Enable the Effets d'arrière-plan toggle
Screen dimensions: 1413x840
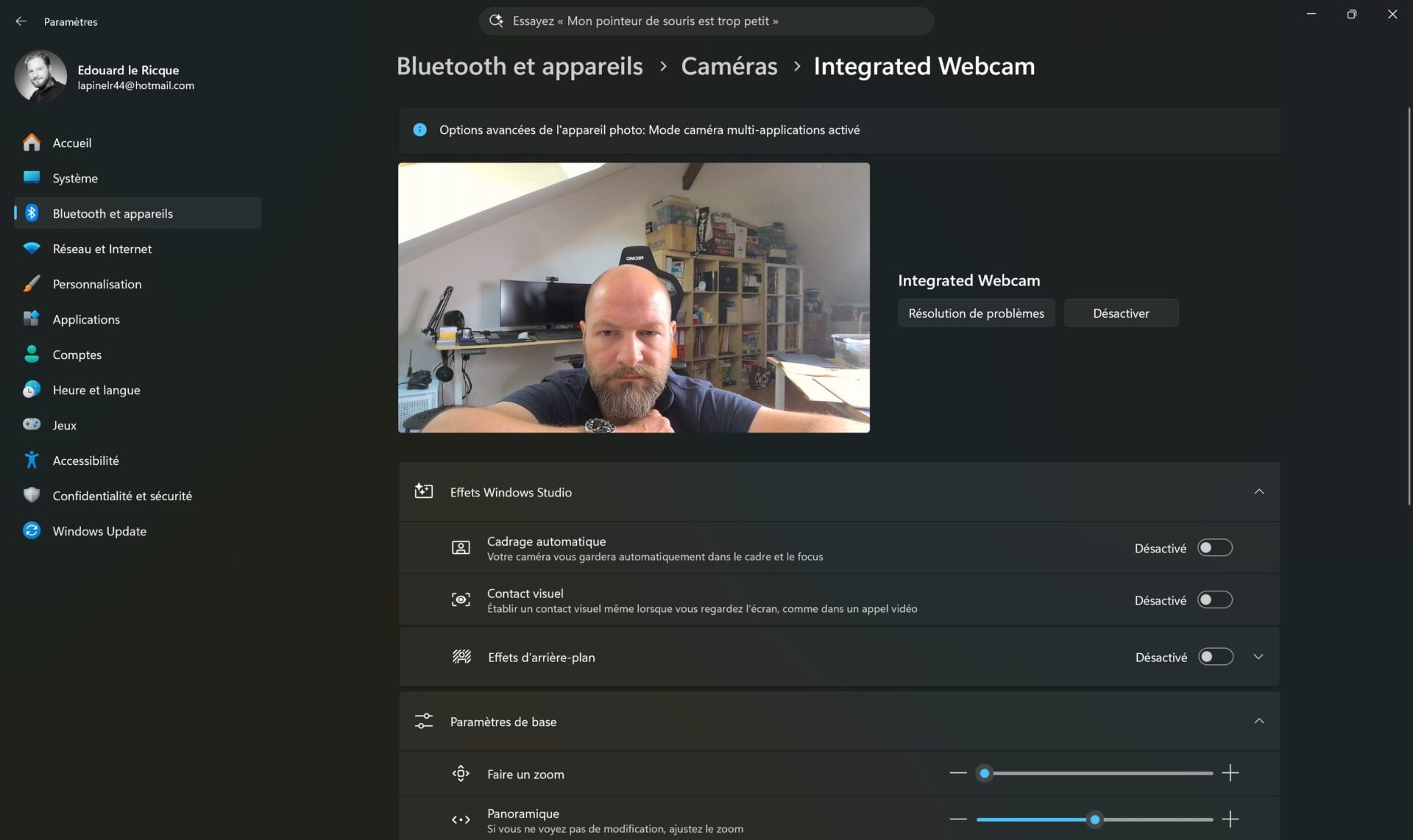click(x=1216, y=657)
